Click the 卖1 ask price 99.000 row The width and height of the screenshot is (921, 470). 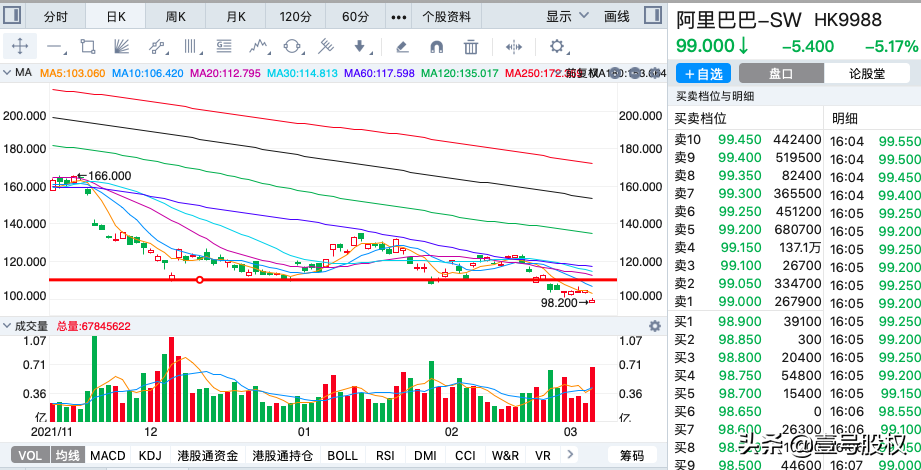pyautogui.click(x=747, y=302)
